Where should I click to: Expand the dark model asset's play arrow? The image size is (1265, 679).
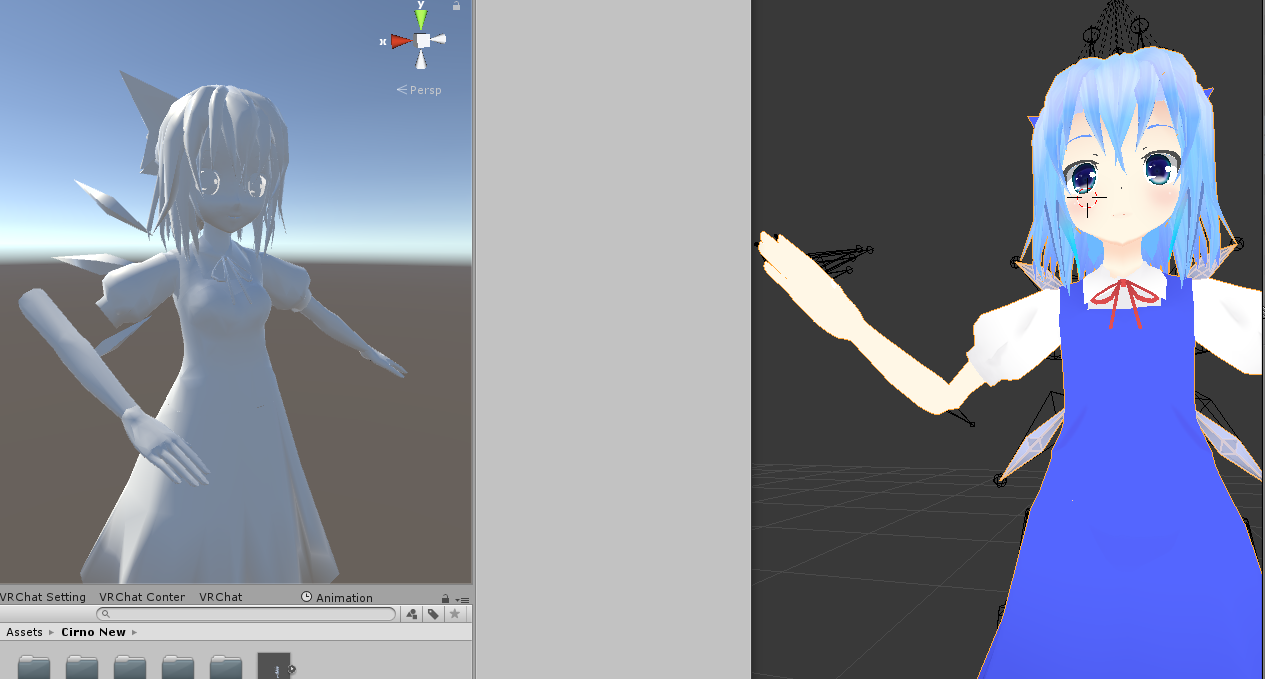tap(292, 669)
